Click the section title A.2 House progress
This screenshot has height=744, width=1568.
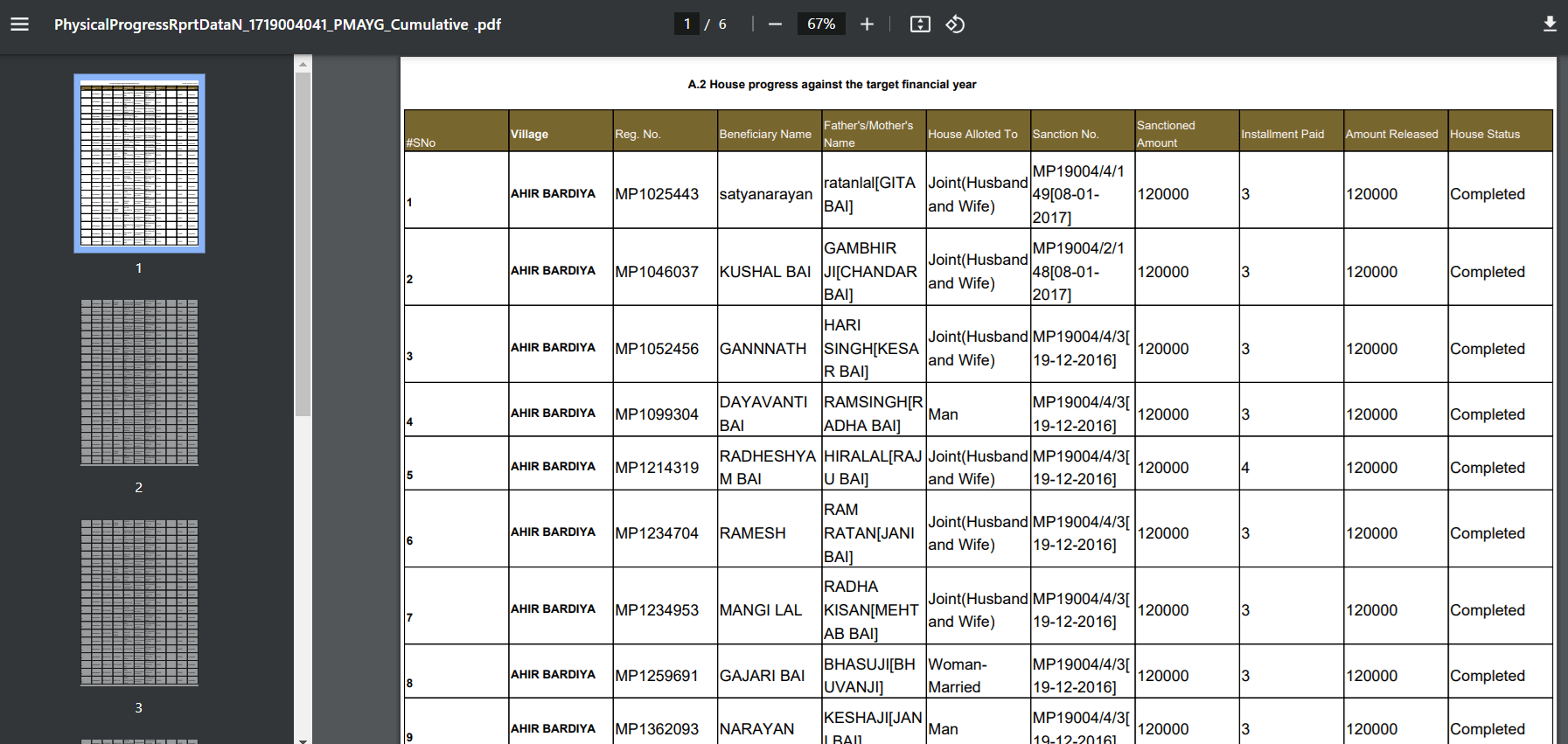coord(832,85)
